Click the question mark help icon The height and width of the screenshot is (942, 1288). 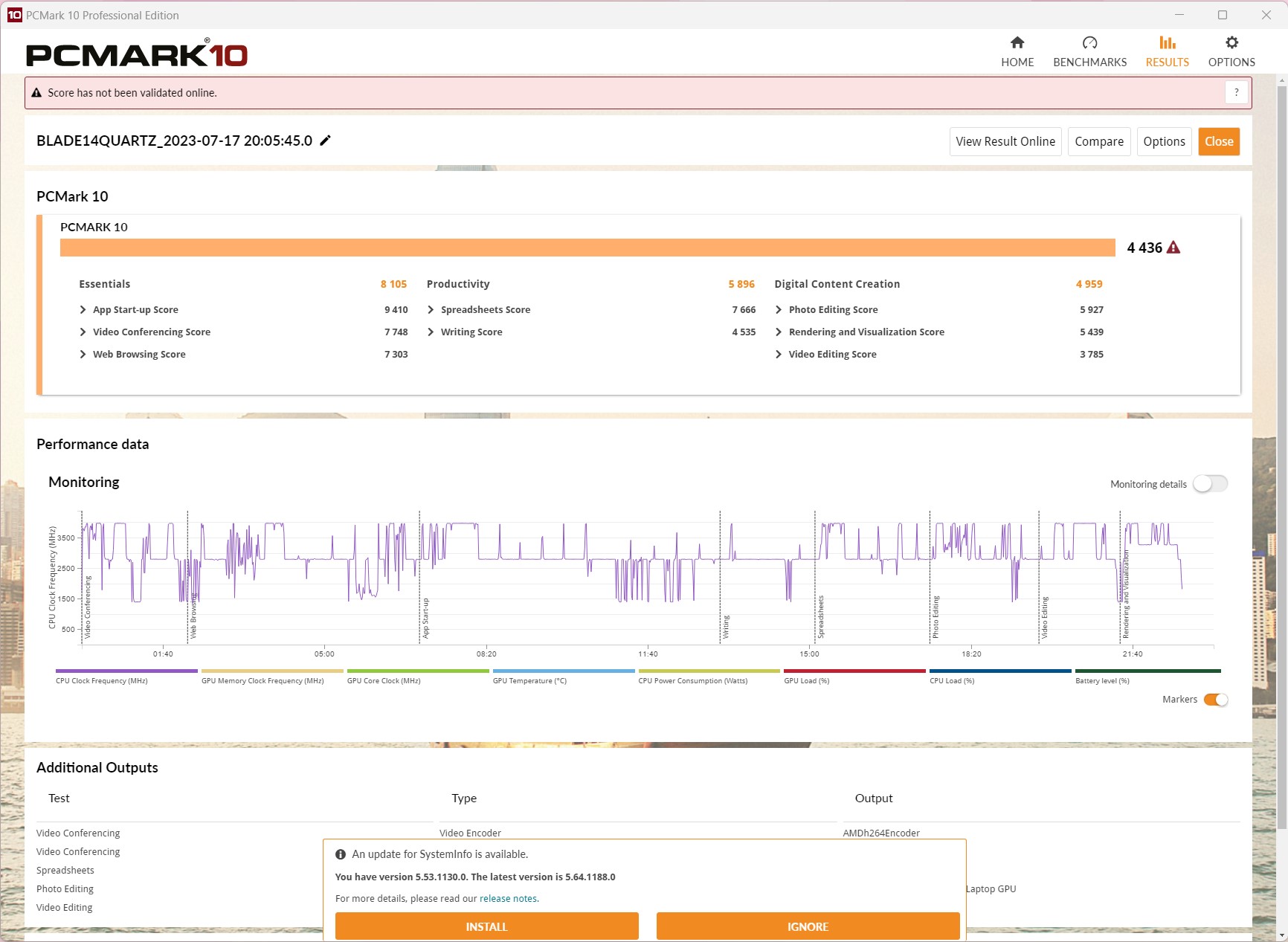point(1236,93)
